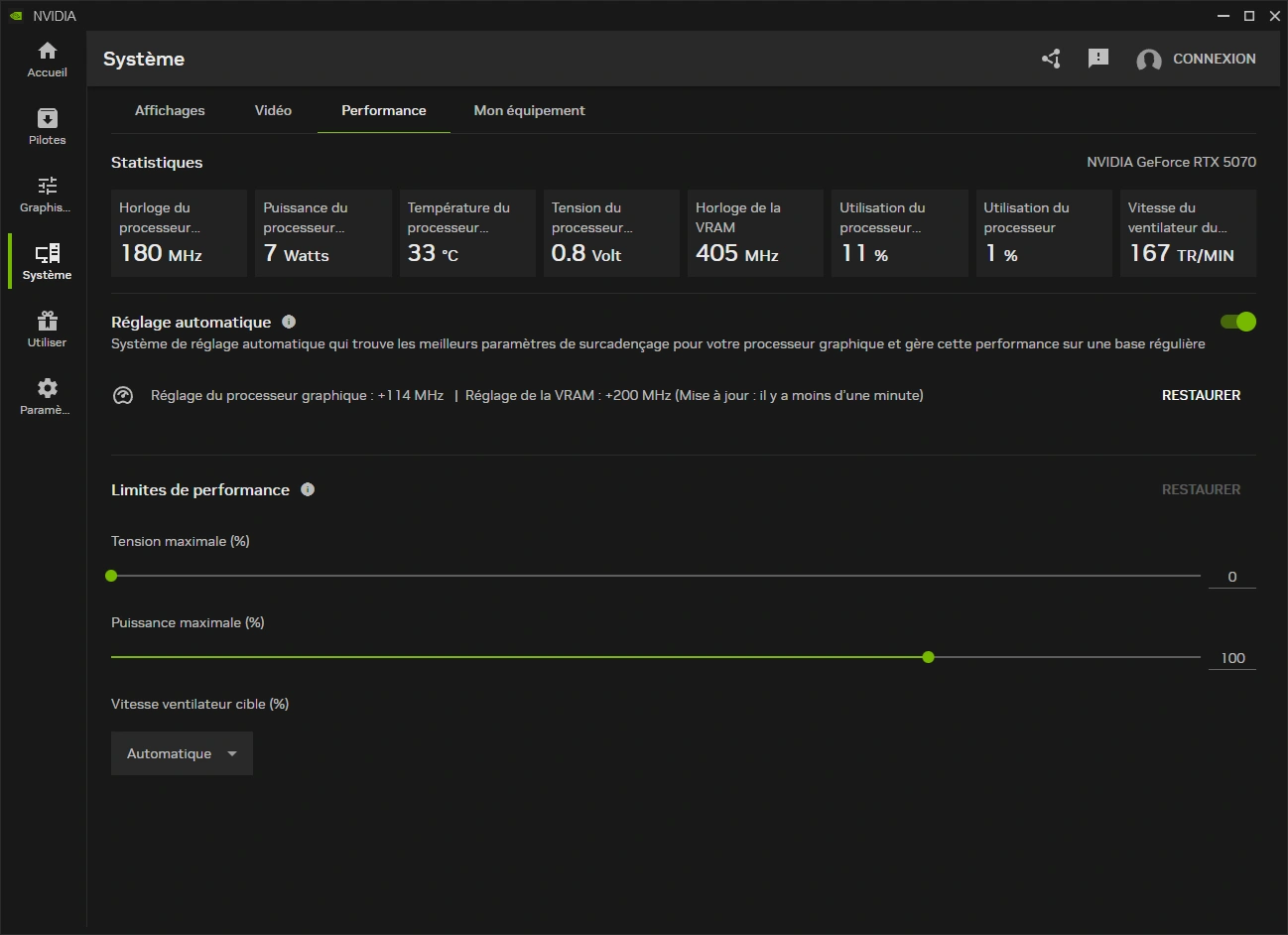
Task: Click the share icon in header
Action: 1052,59
